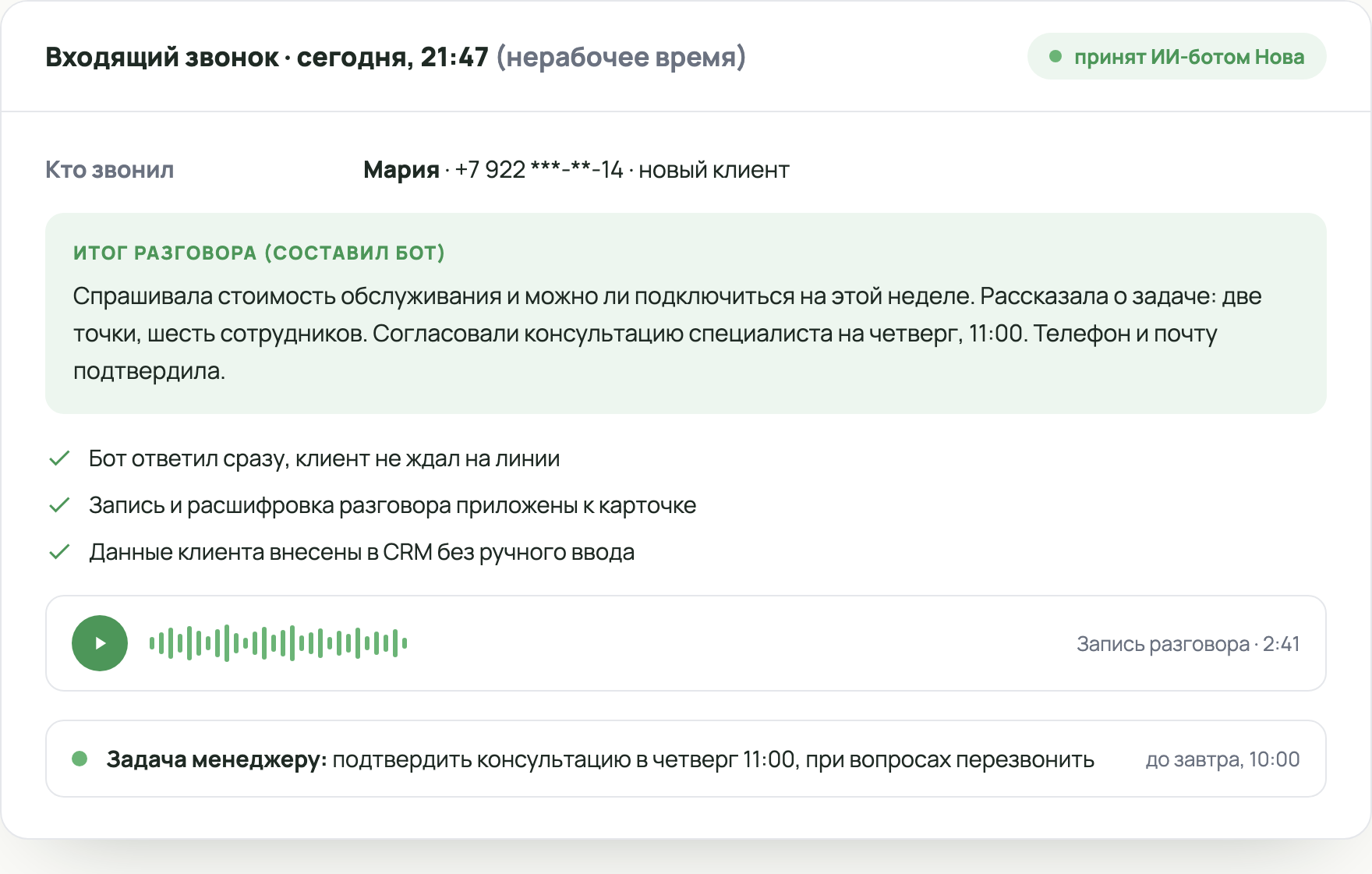The height and width of the screenshot is (874, 1372).
Task: Click the summary text starting with 'Спрашивала стоимость обслуживания'
Action: pyautogui.click(x=667, y=333)
